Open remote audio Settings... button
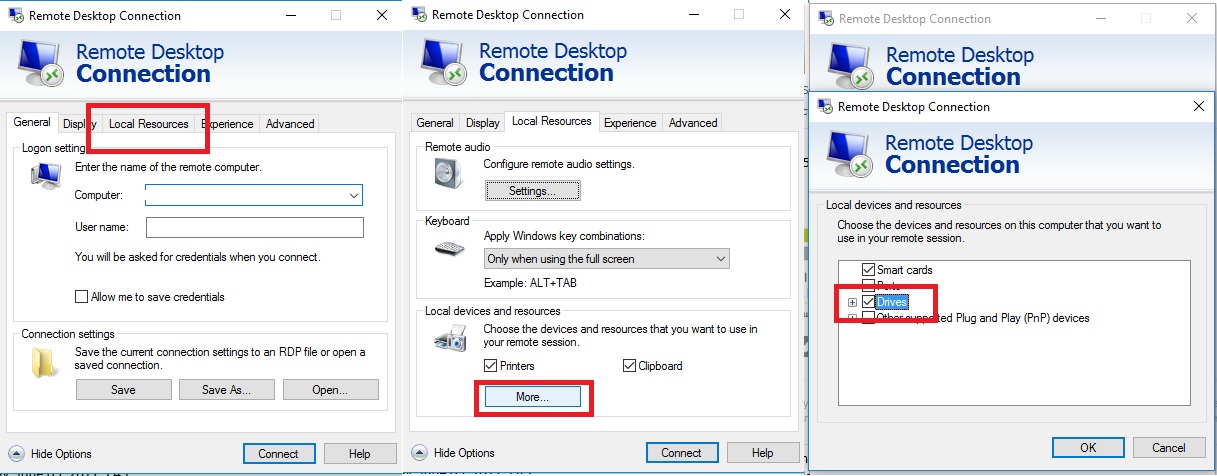Image resolution: width=1217 pixels, height=476 pixels. (532, 190)
